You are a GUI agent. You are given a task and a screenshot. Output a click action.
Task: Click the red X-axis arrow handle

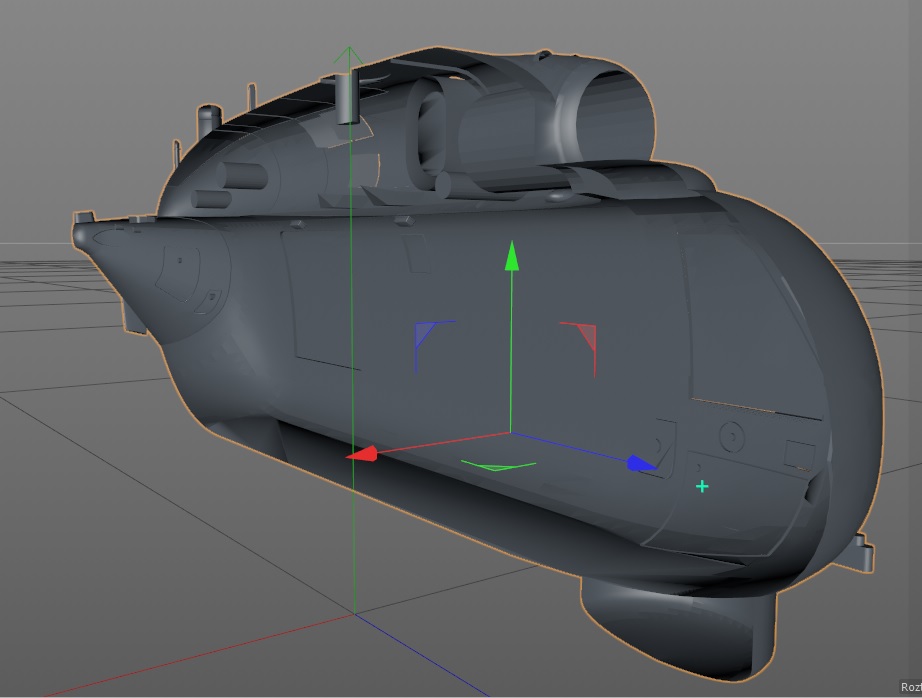click(x=362, y=454)
